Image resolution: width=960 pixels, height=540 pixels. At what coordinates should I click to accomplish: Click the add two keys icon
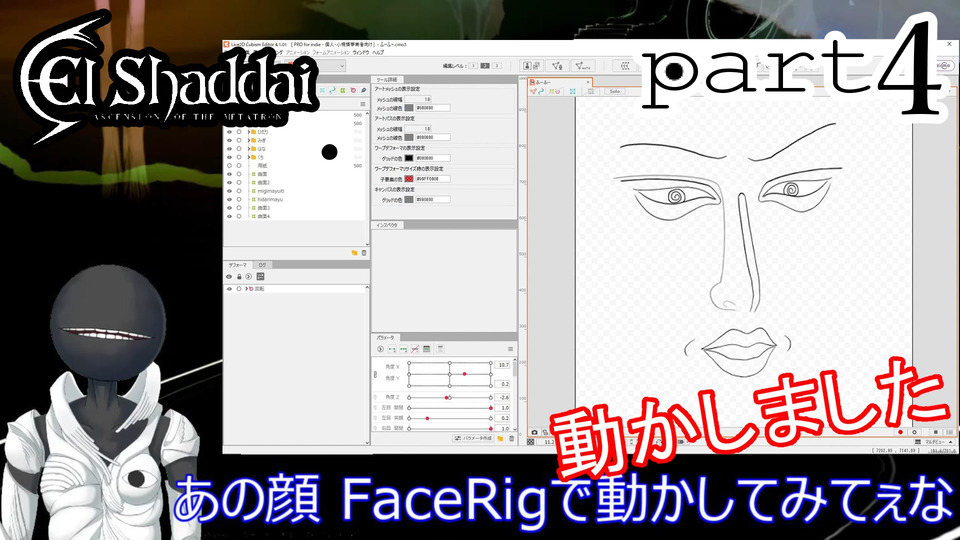point(392,349)
